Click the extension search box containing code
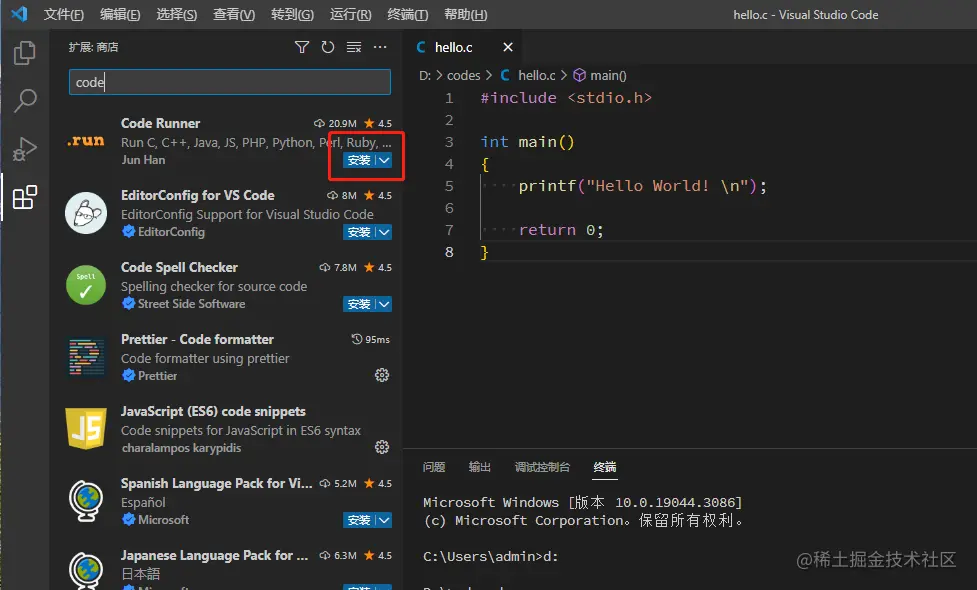Image resolution: width=977 pixels, height=590 pixels. pyautogui.click(x=230, y=82)
